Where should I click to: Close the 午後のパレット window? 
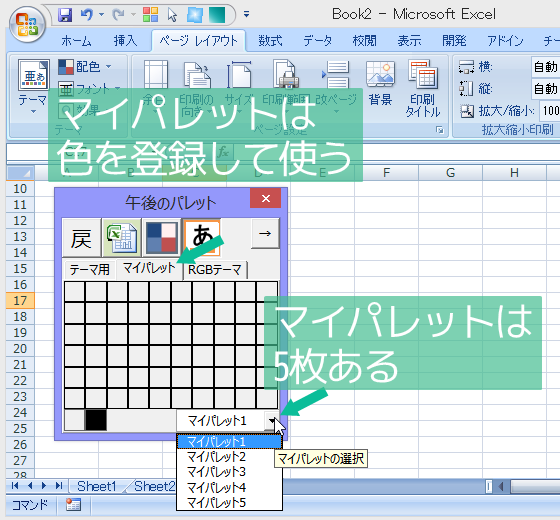[x=266, y=198]
